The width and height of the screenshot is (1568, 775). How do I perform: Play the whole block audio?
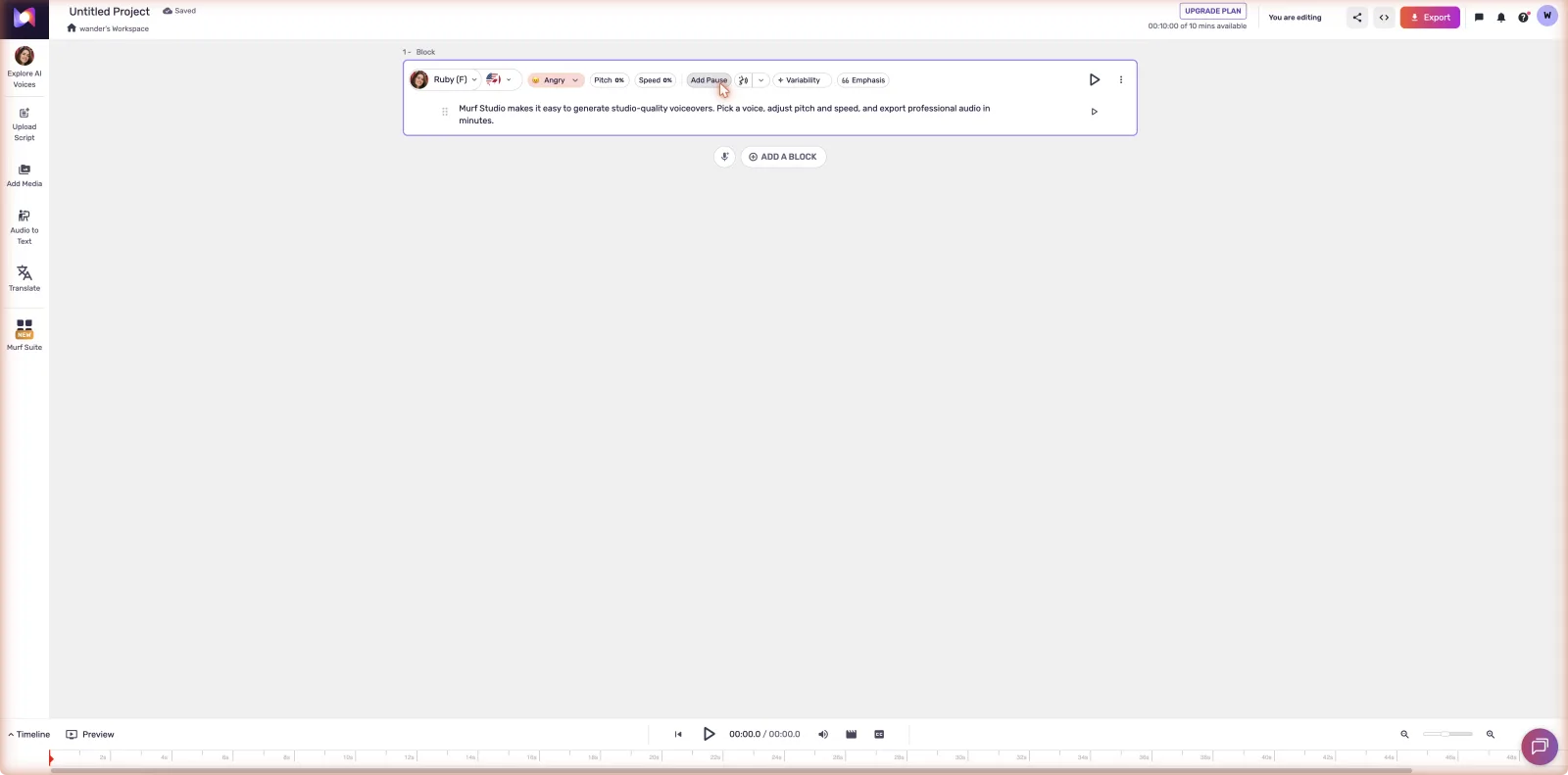[1095, 80]
